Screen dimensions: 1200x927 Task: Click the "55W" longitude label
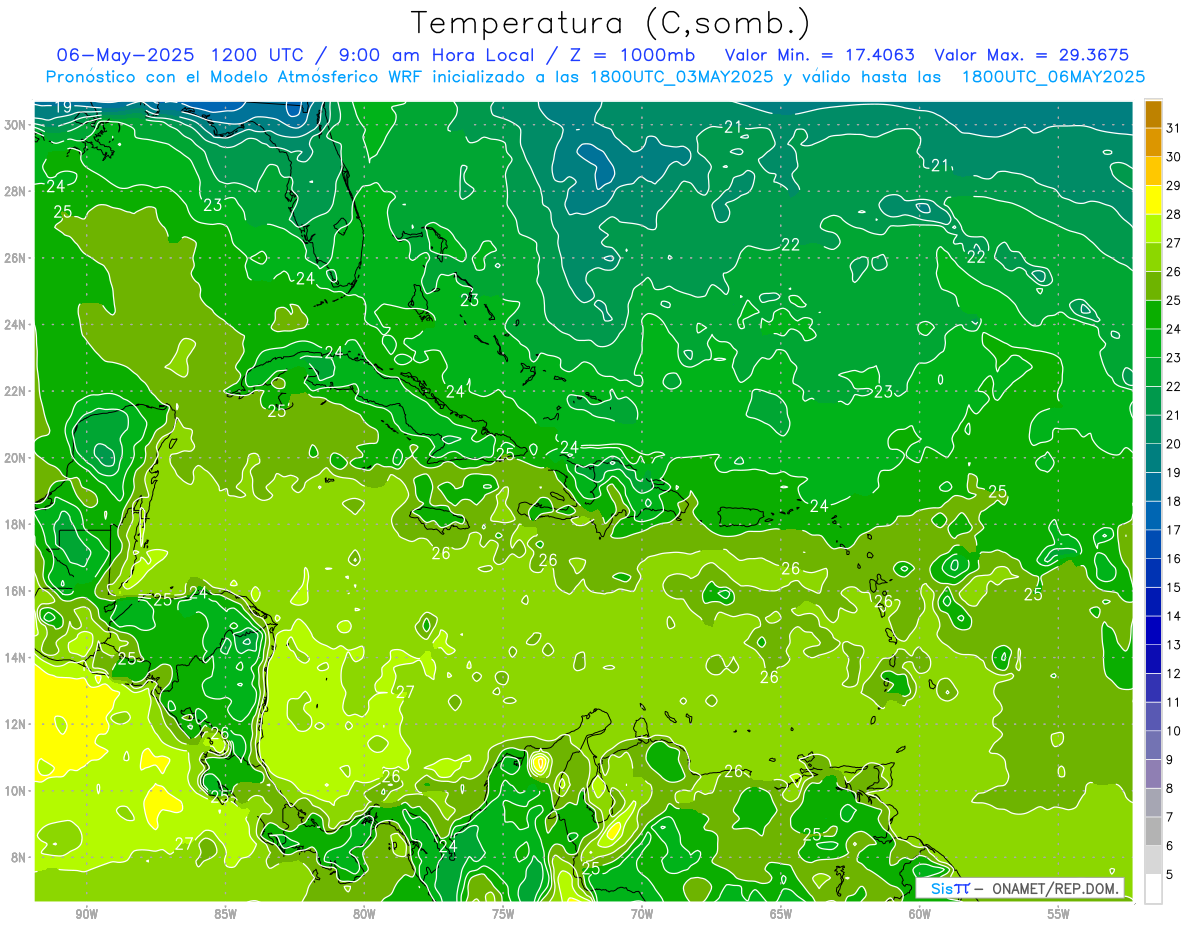click(1059, 914)
